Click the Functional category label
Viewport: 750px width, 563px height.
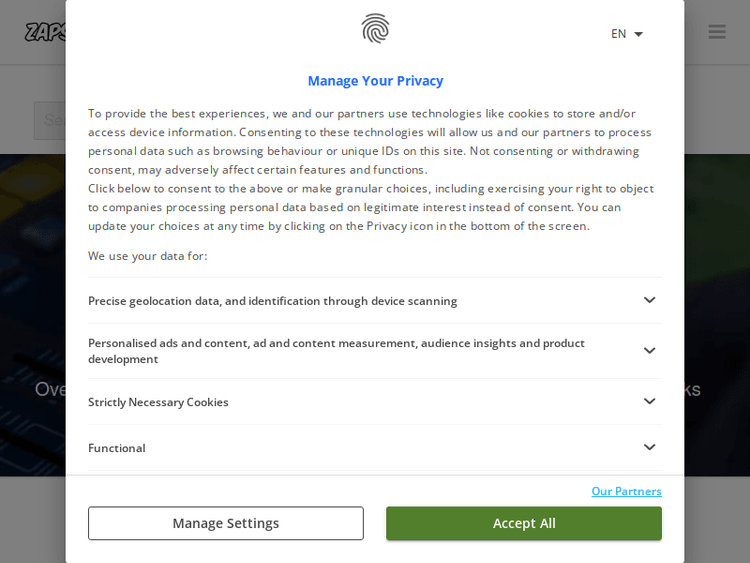[117, 448]
